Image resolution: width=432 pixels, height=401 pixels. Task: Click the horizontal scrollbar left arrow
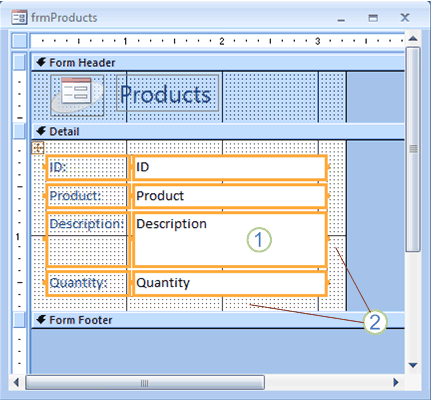pyautogui.click(x=16, y=382)
